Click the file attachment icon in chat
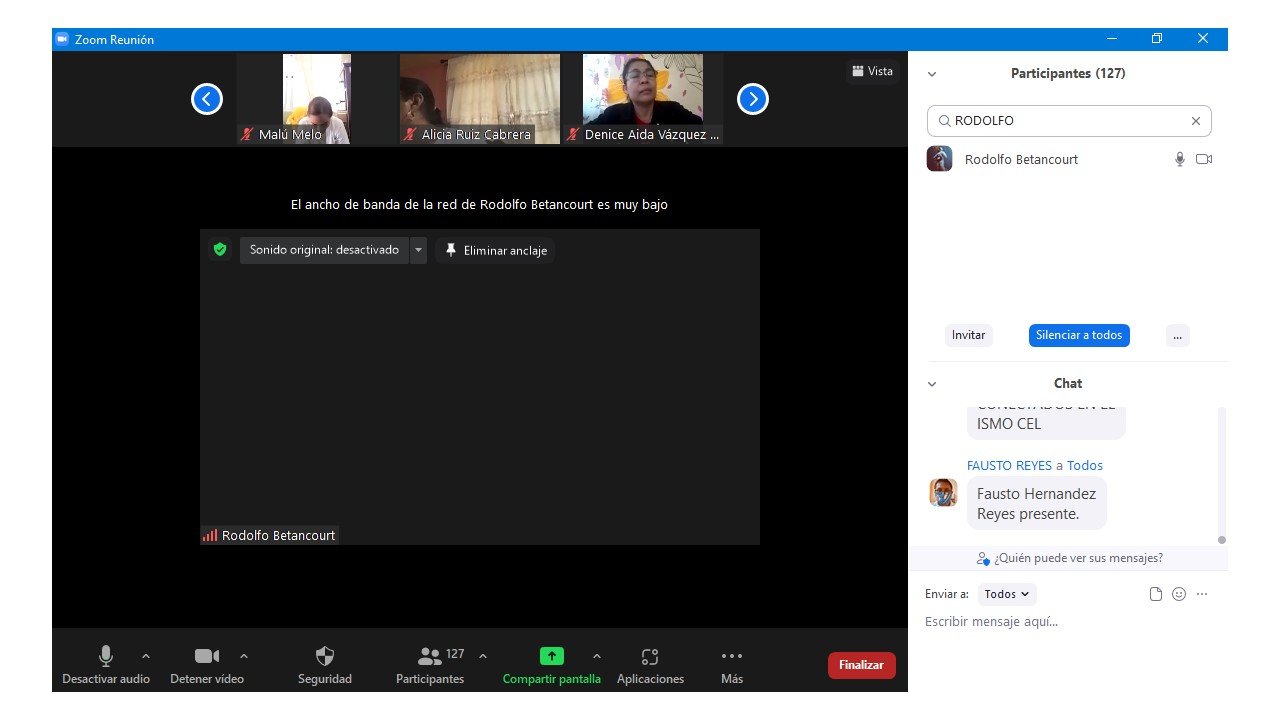This screenshot has width=1280, height=720. click(1156, 594)
